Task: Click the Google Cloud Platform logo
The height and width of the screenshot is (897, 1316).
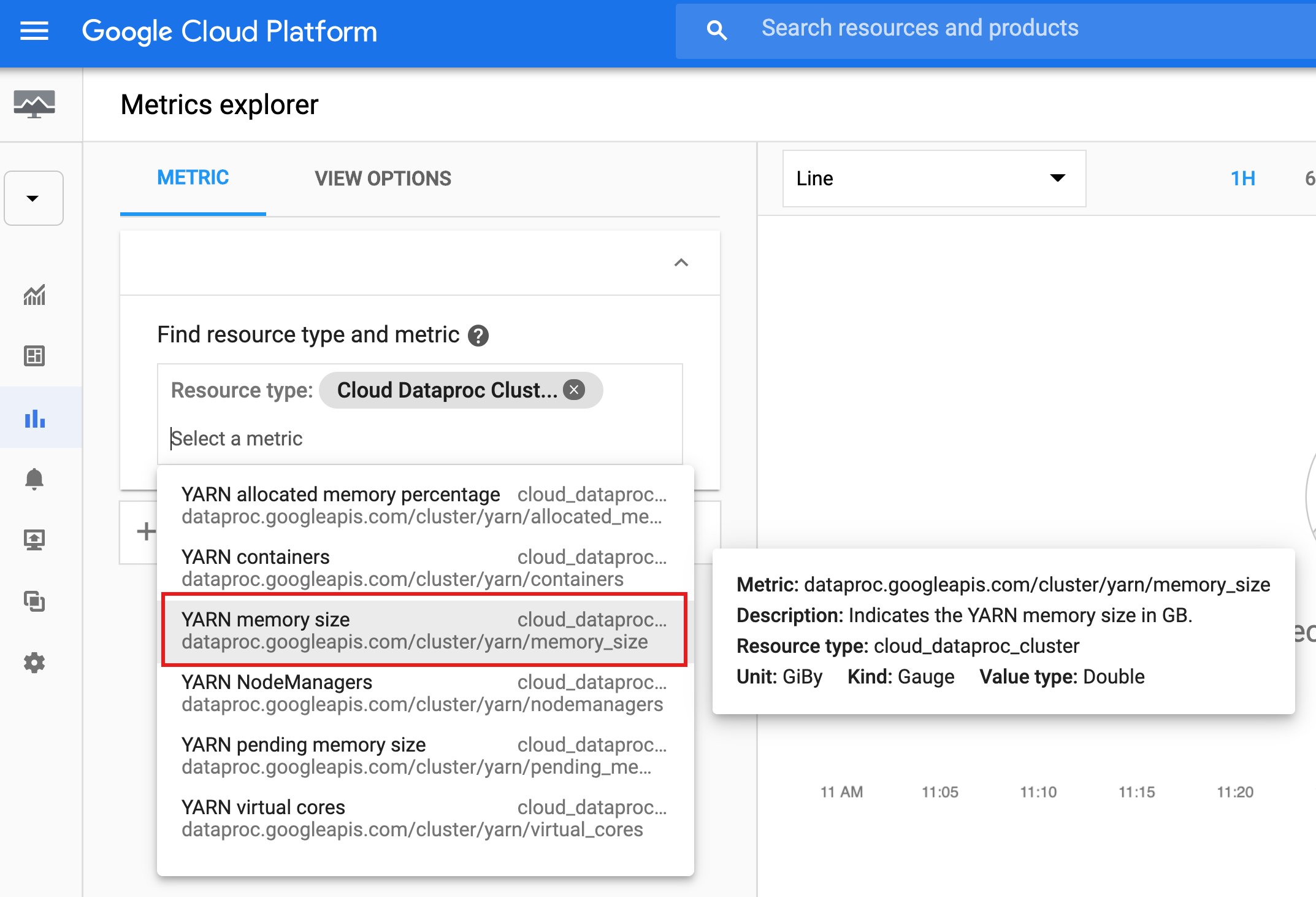Action: (230, 31)
